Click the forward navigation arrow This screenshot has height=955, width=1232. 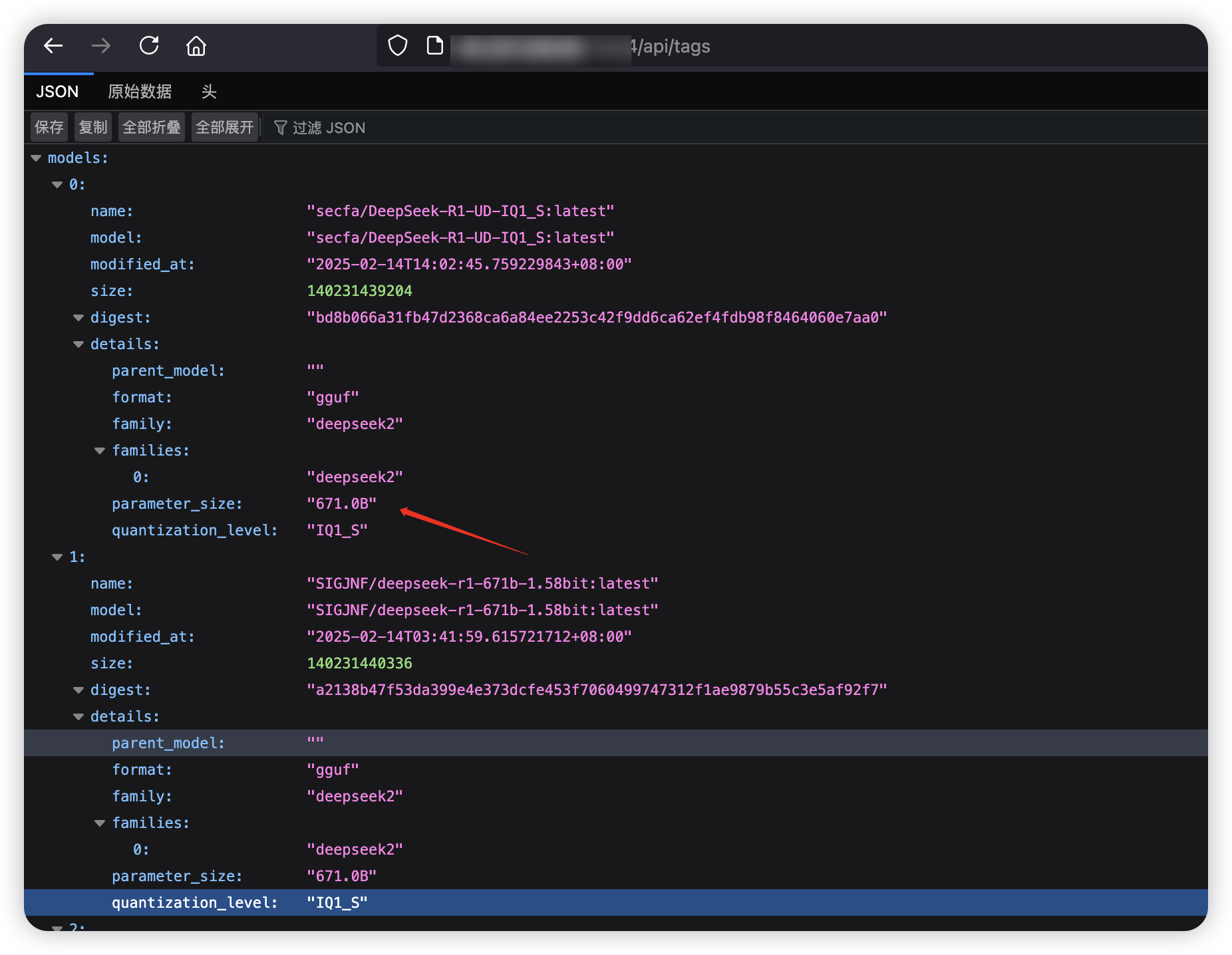tap(101, 46)
